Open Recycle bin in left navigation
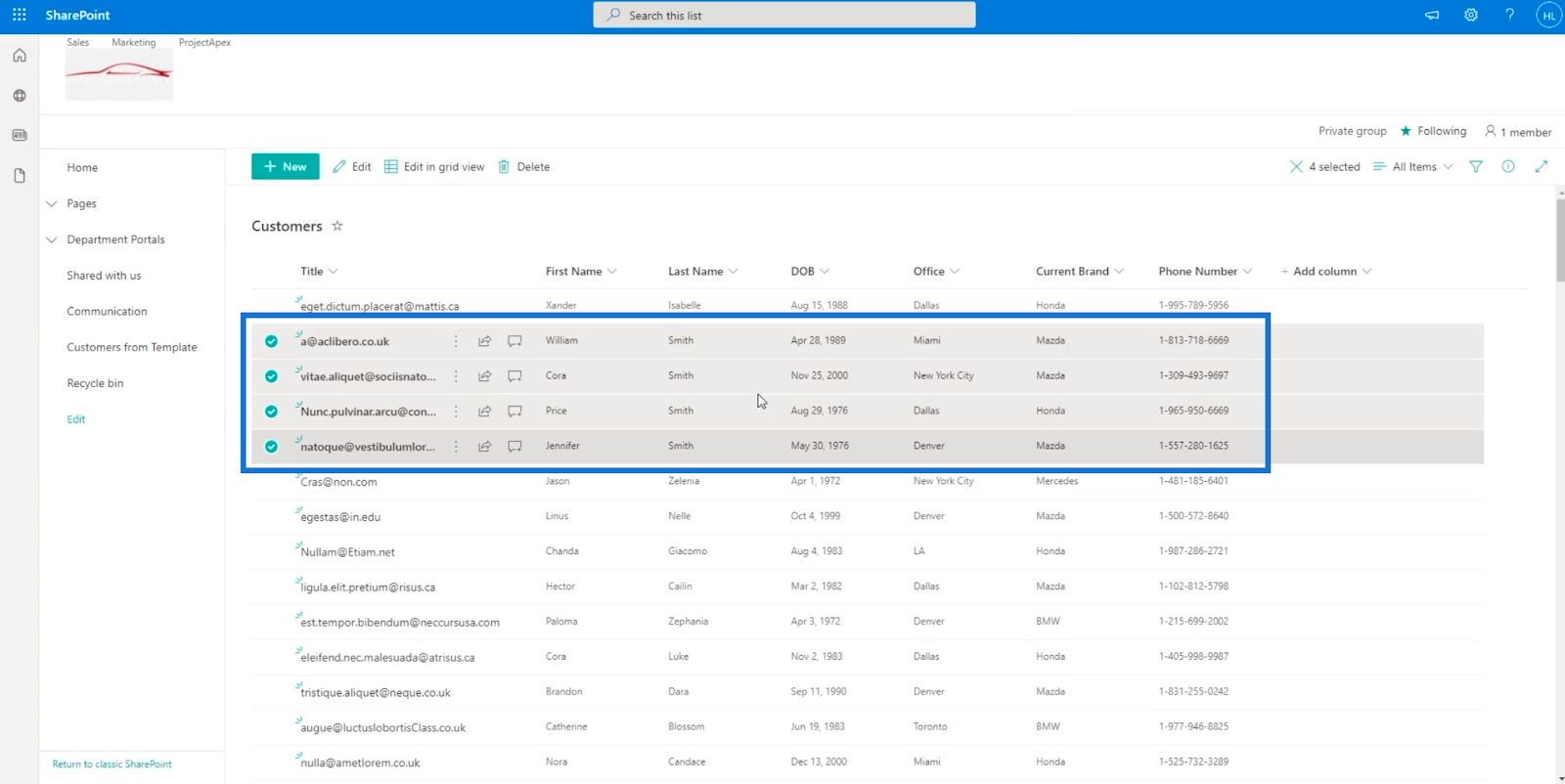The height and width of the screenshot is (784, 1565). click(95, 383)
